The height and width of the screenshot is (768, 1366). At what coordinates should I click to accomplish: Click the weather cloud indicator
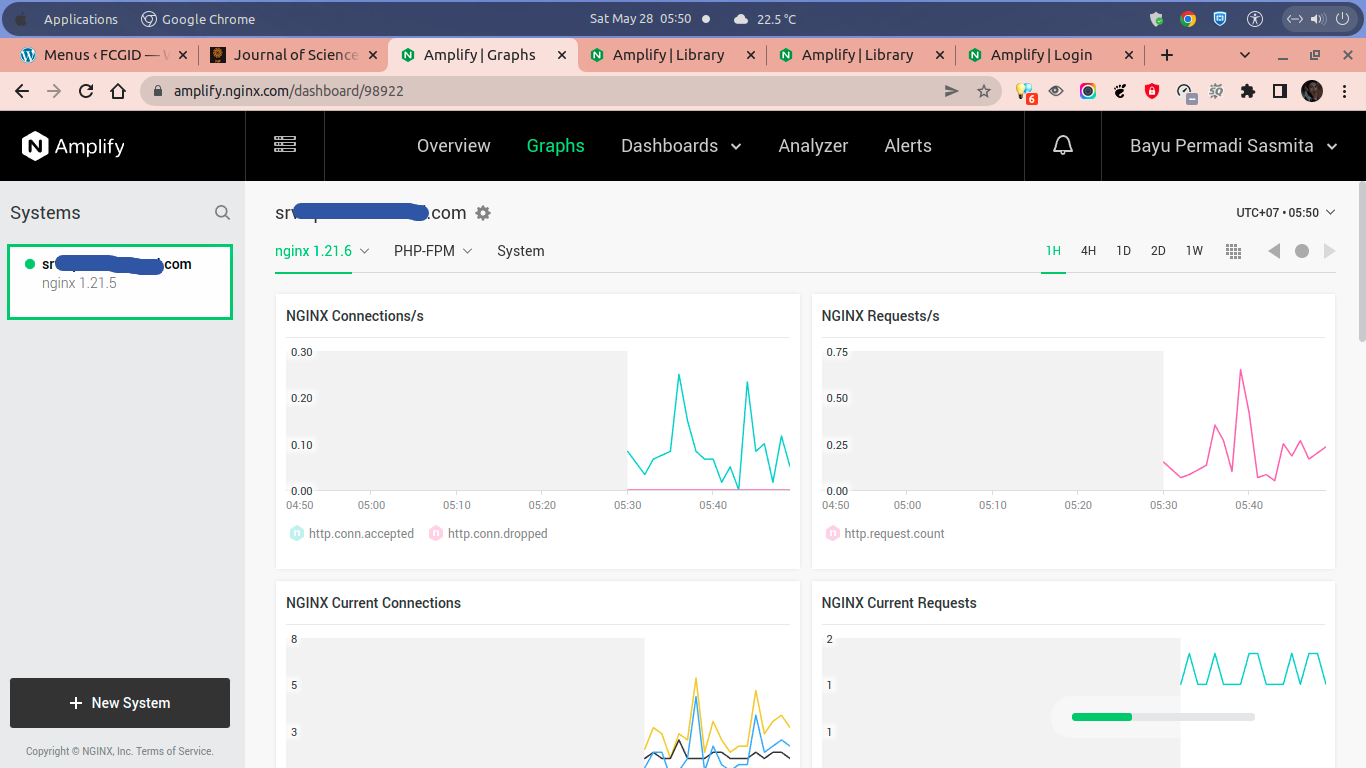pyautogui.click(x=741, y=19)
